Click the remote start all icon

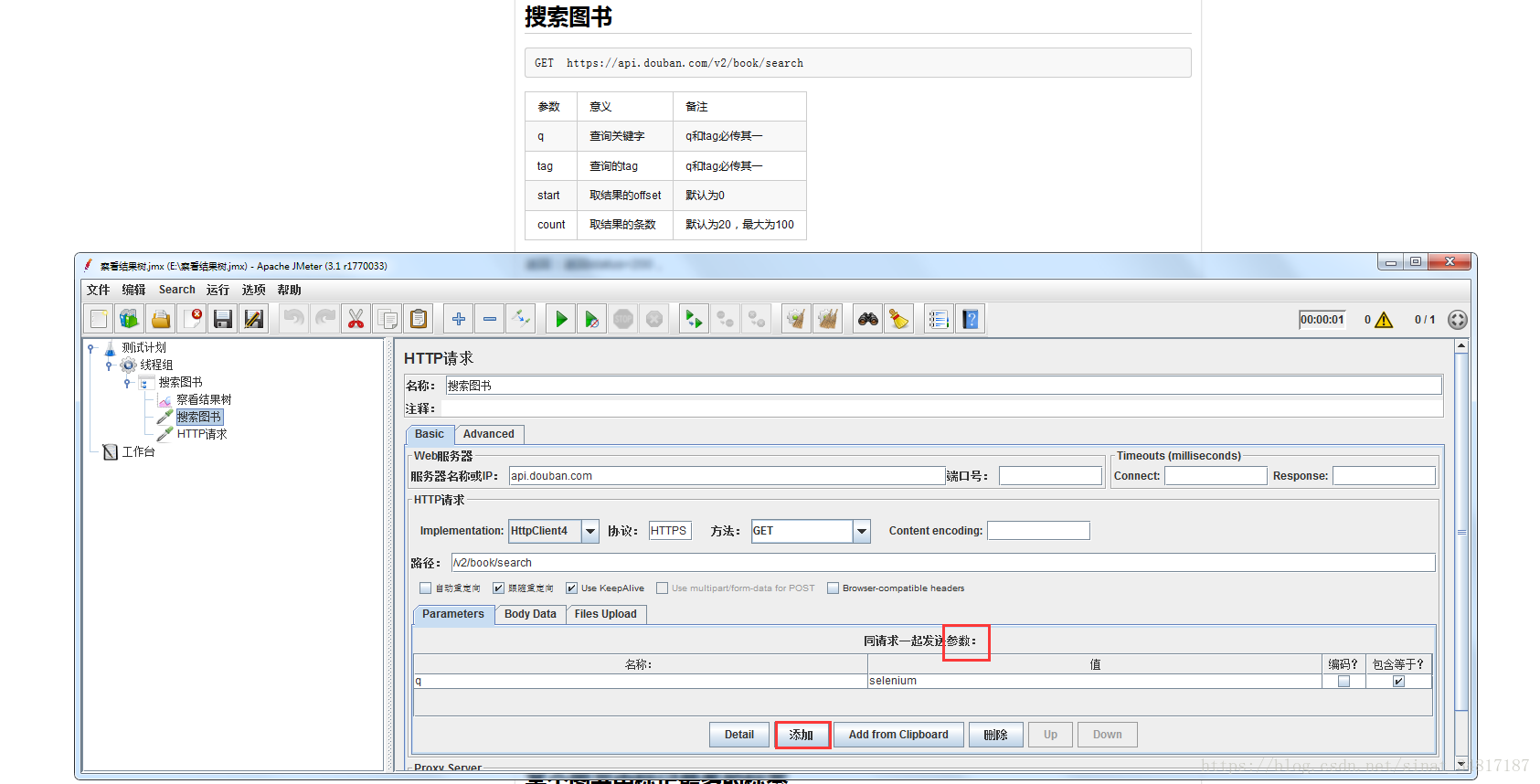point(695,319)
